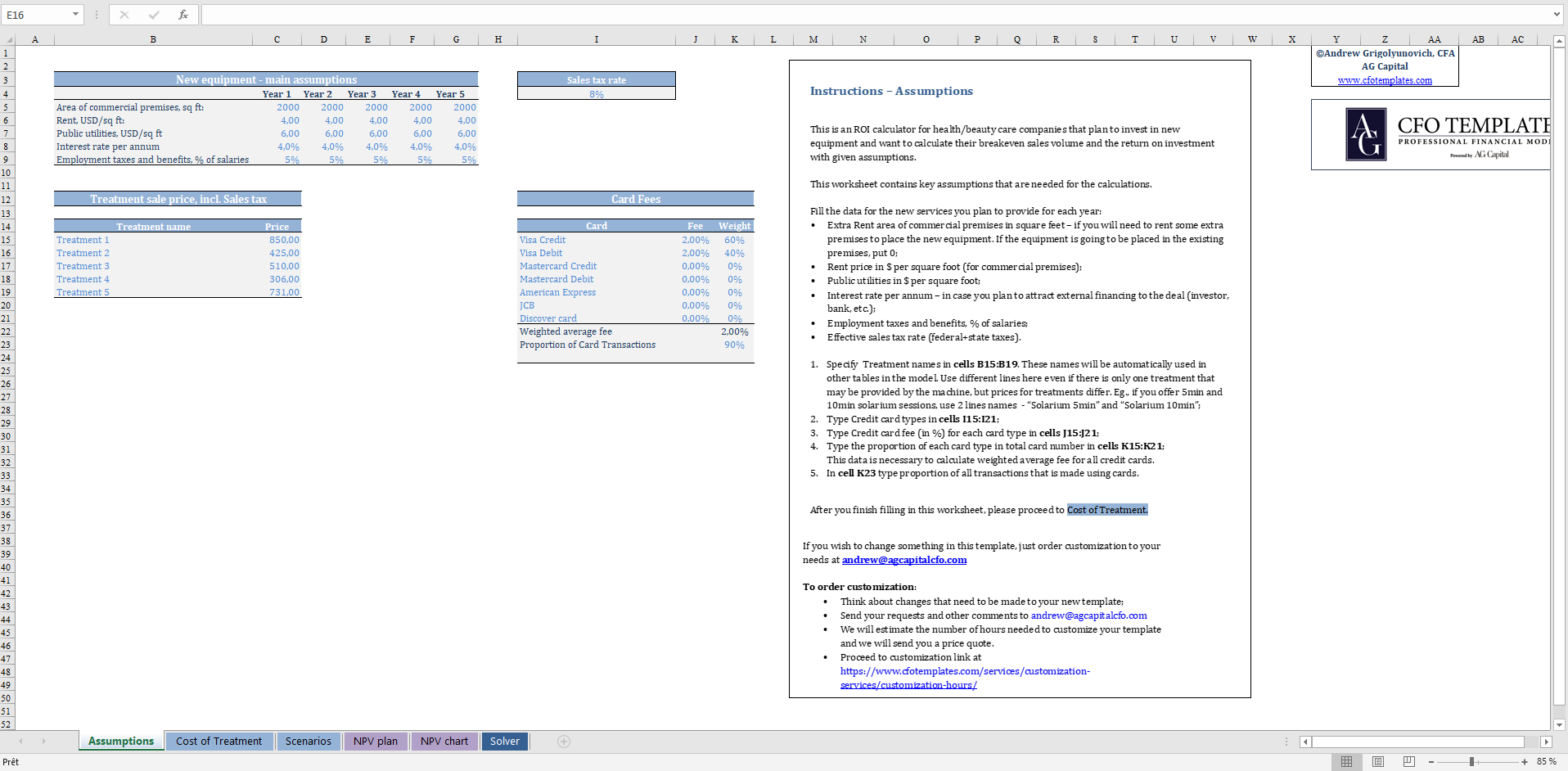The height and width of the screenshot is (771, 1568).
Task: Click into the formula bar
Action: pyautogui.click(x=876, y=15)
